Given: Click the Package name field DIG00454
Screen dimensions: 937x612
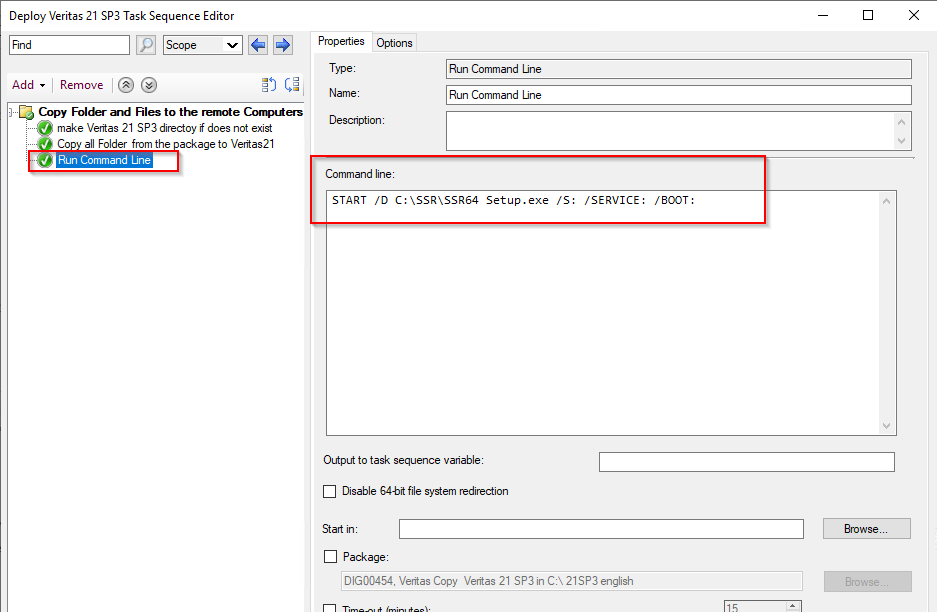Looking at the screenshot, I should (572, 581).
